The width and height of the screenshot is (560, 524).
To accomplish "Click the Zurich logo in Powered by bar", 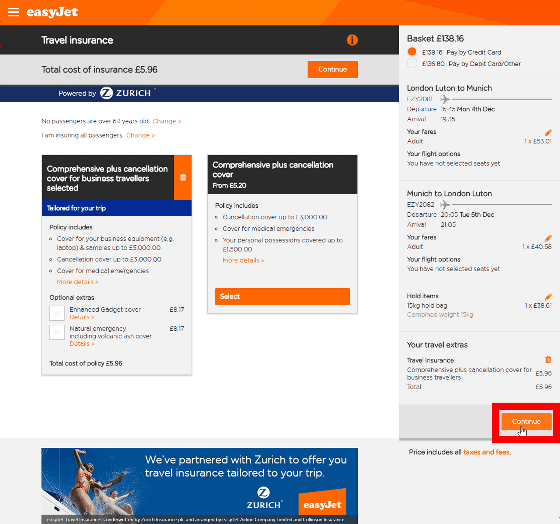I will 125,93.
